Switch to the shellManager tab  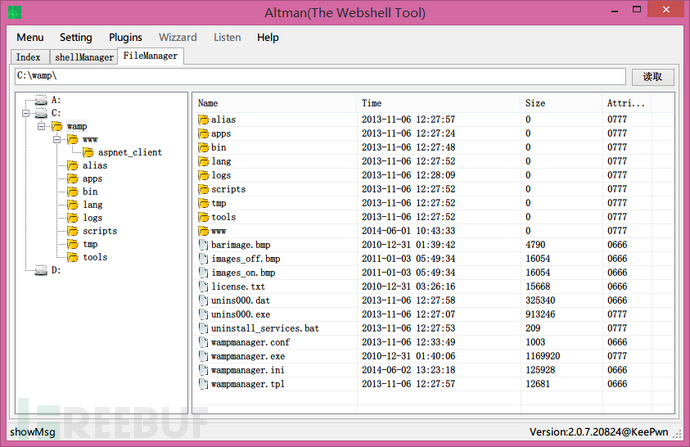(x=84, y=57)
